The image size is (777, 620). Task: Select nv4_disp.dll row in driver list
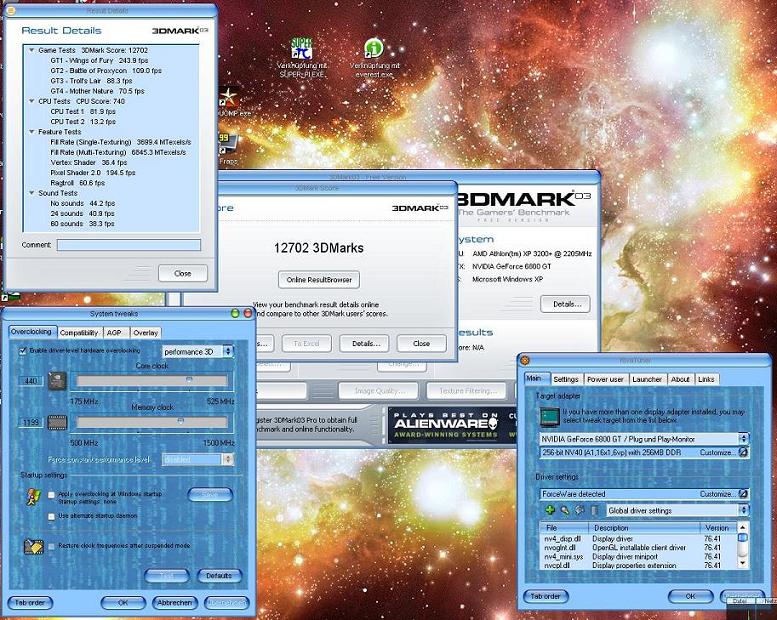(x=638, y=539)
